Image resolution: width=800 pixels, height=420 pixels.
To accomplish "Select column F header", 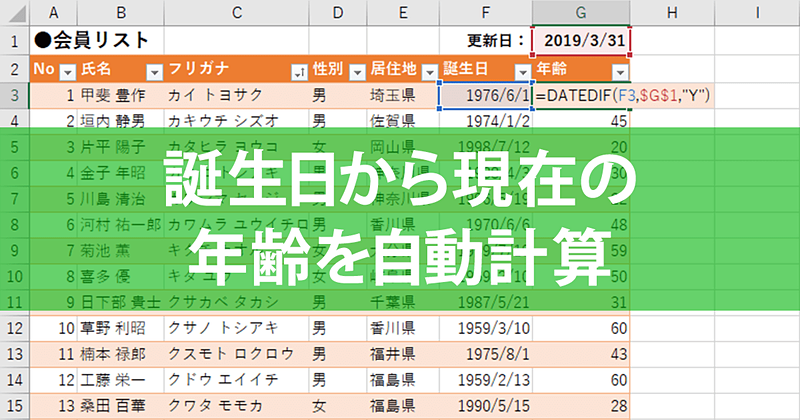I will [x=485, y=13].
